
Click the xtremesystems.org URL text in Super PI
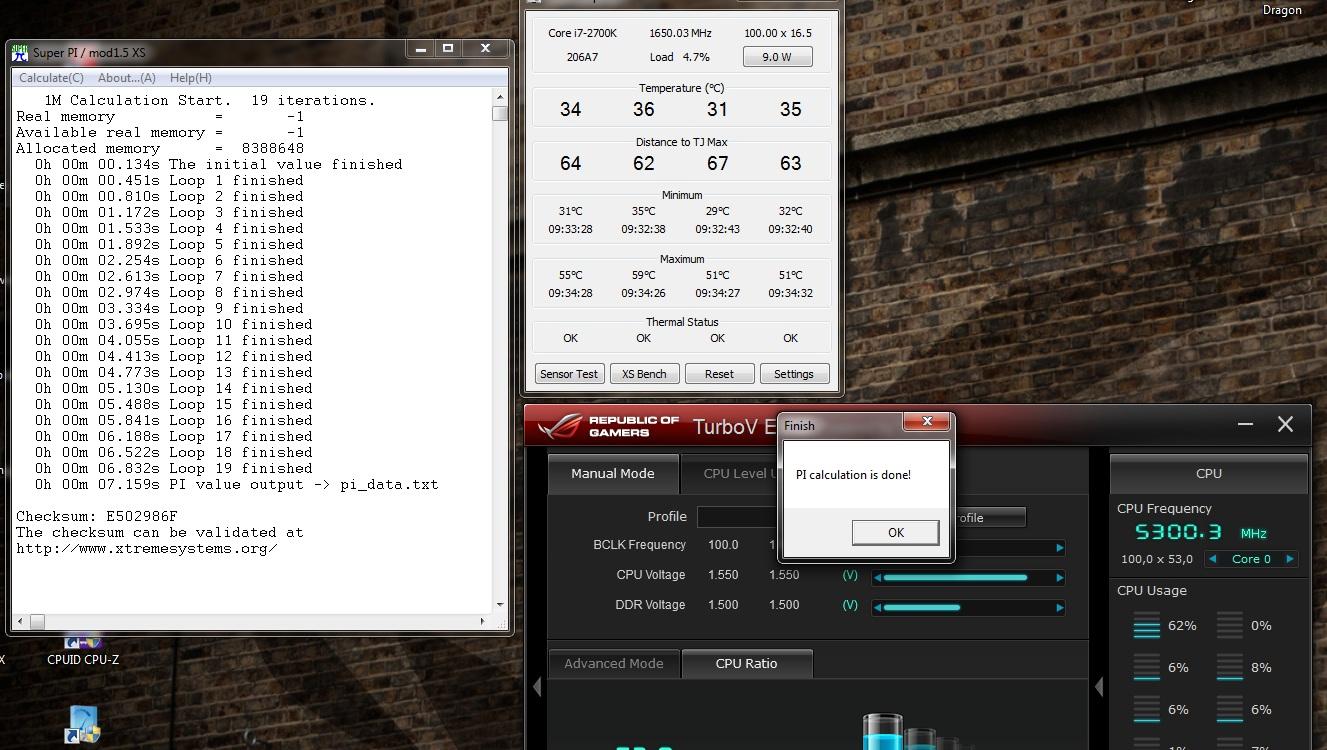[x=147, y=548]
